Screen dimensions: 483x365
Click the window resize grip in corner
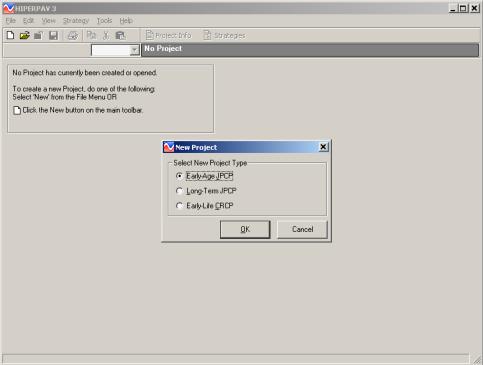[x=477, y=359]
